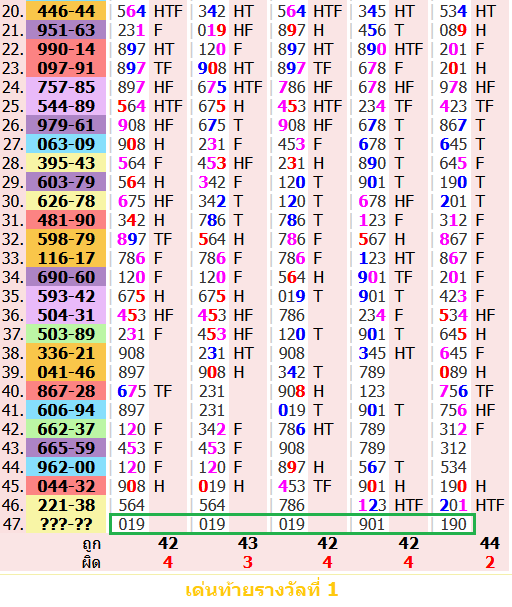Select 342 T in row 30
The height and width of the screenshot is (607, 512).
point(221,201)
